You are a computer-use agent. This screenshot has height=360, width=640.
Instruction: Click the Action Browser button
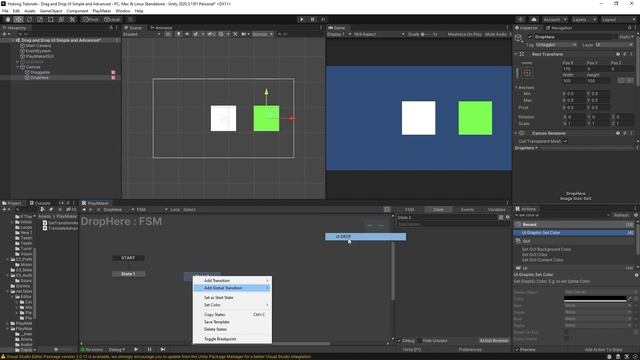point(494,341)
